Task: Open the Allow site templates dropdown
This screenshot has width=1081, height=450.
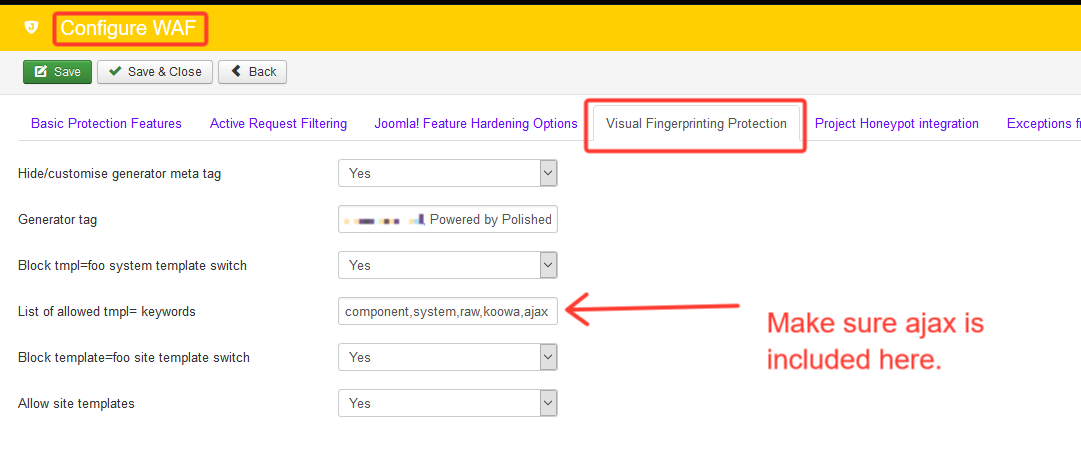Action: pyautogui.click(x=447, y=403)
